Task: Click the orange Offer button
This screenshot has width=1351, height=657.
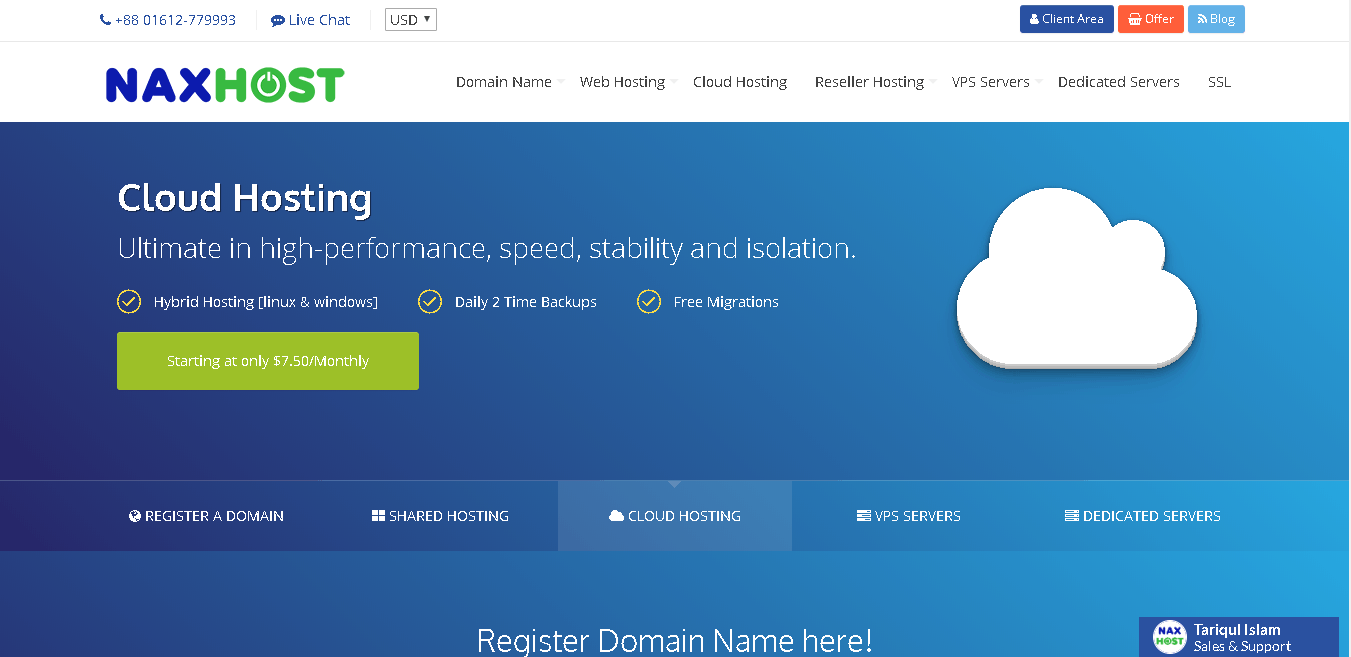Action: (x=1151, y=19)
